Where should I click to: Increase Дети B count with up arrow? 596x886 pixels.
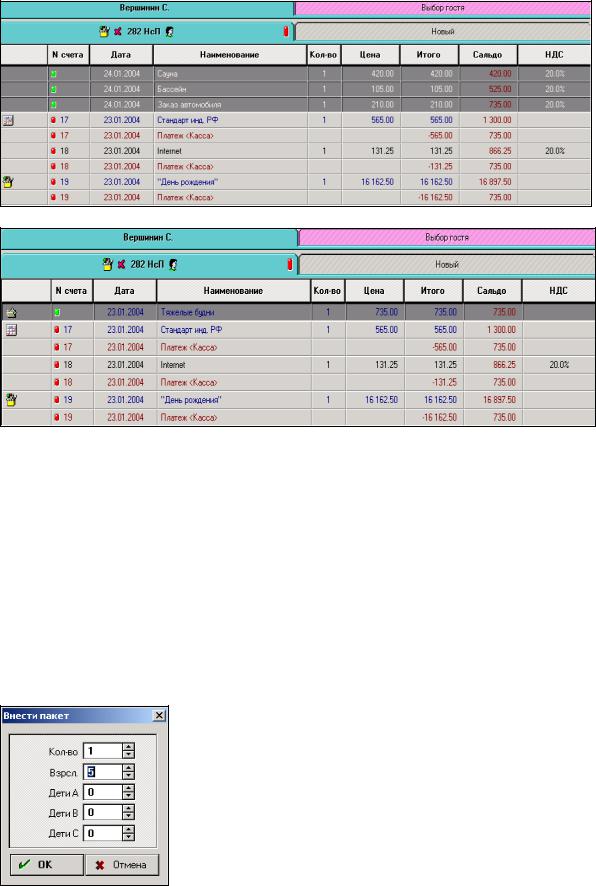129,809
